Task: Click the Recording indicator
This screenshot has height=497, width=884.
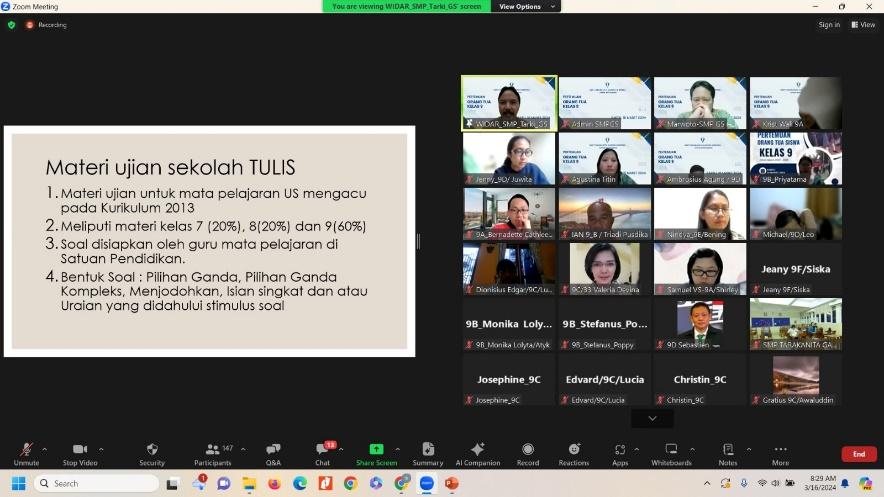Action: [46, 25]
